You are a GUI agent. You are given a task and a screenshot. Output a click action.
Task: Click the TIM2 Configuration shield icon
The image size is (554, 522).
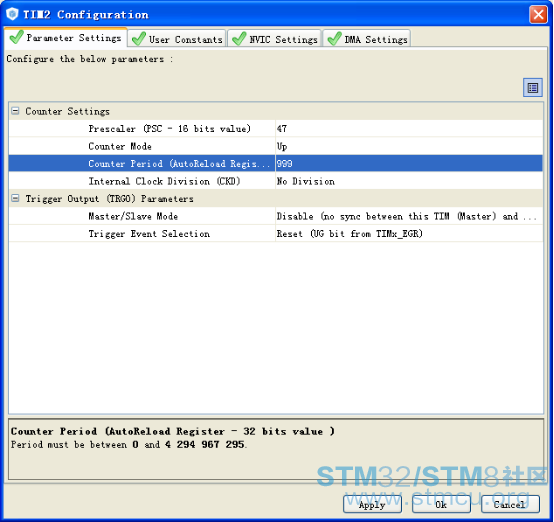pos(12,14)
